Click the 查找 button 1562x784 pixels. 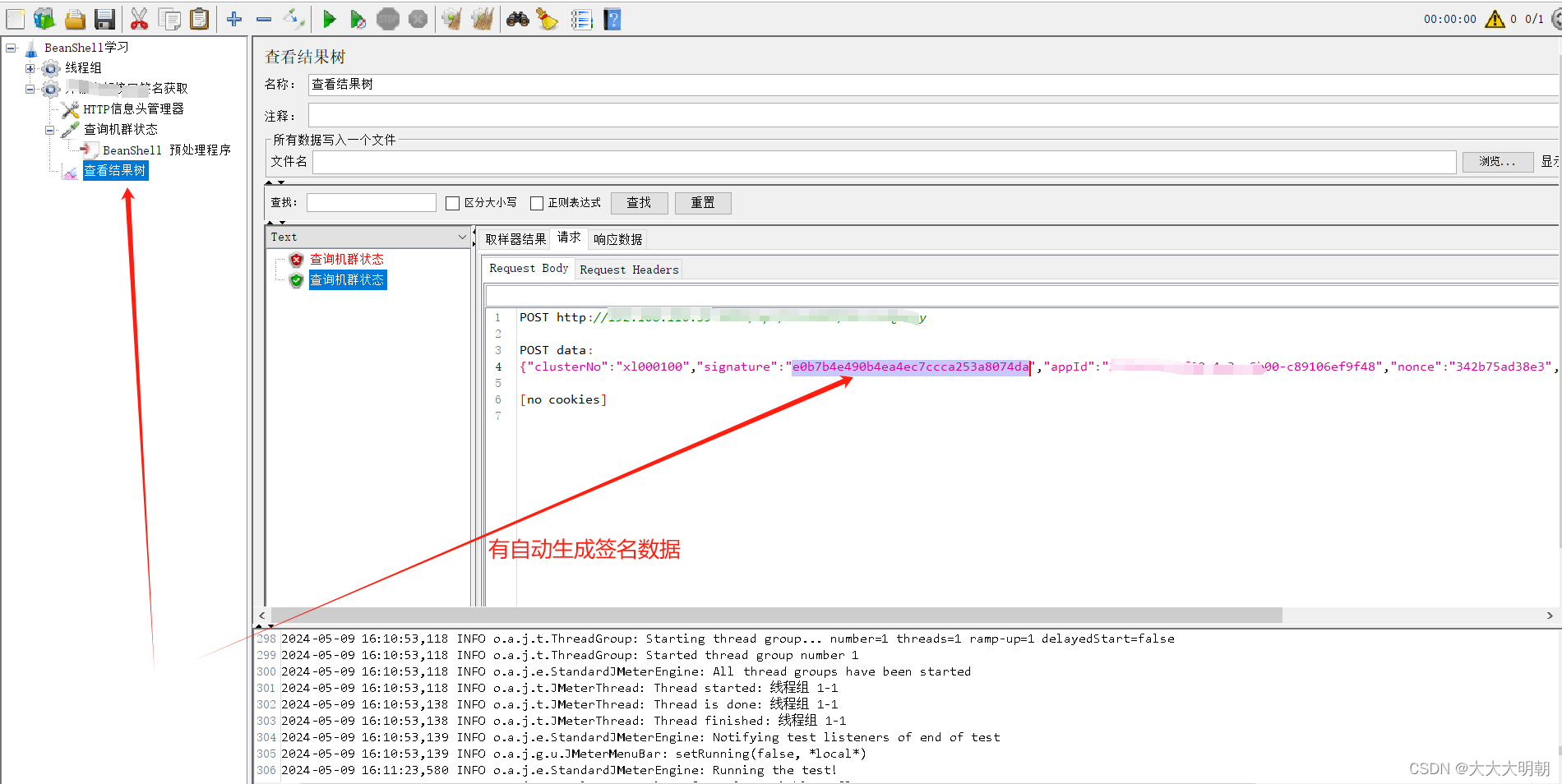point(639,203)
